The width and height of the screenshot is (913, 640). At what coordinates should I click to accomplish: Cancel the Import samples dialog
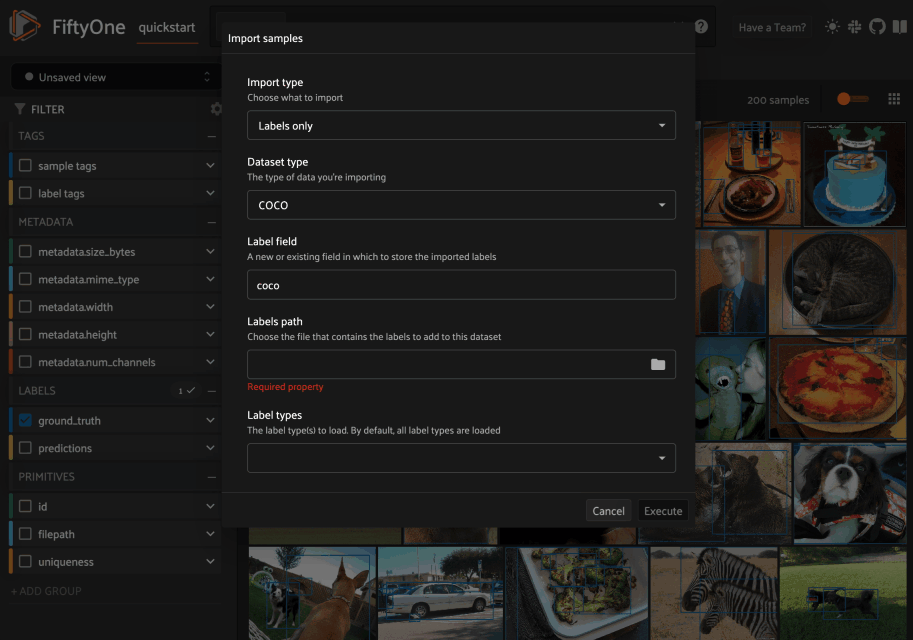pyautogui.click(x=608, y=510)
